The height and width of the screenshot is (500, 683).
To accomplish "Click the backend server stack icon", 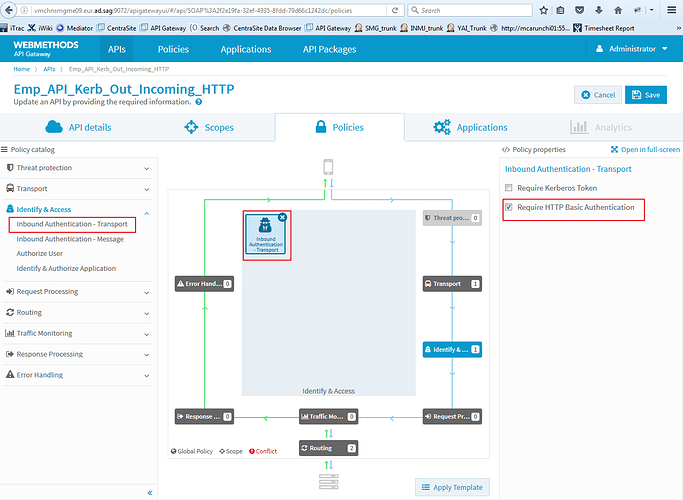I will point(328,481).
